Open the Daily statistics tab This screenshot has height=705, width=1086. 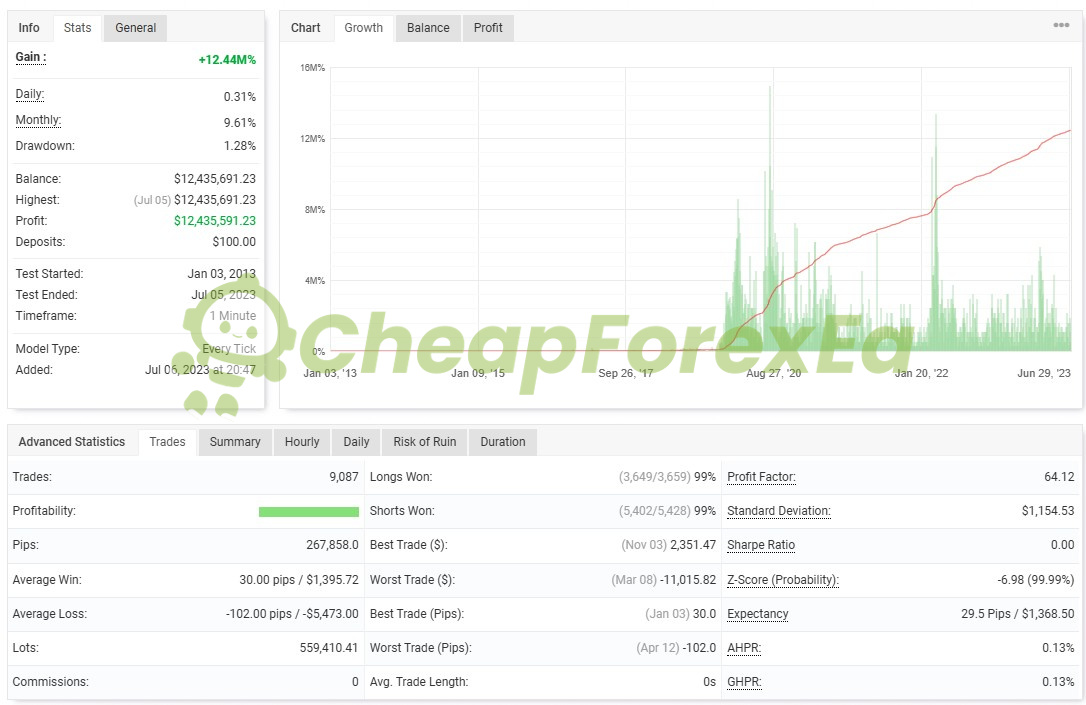coord(356,442)
